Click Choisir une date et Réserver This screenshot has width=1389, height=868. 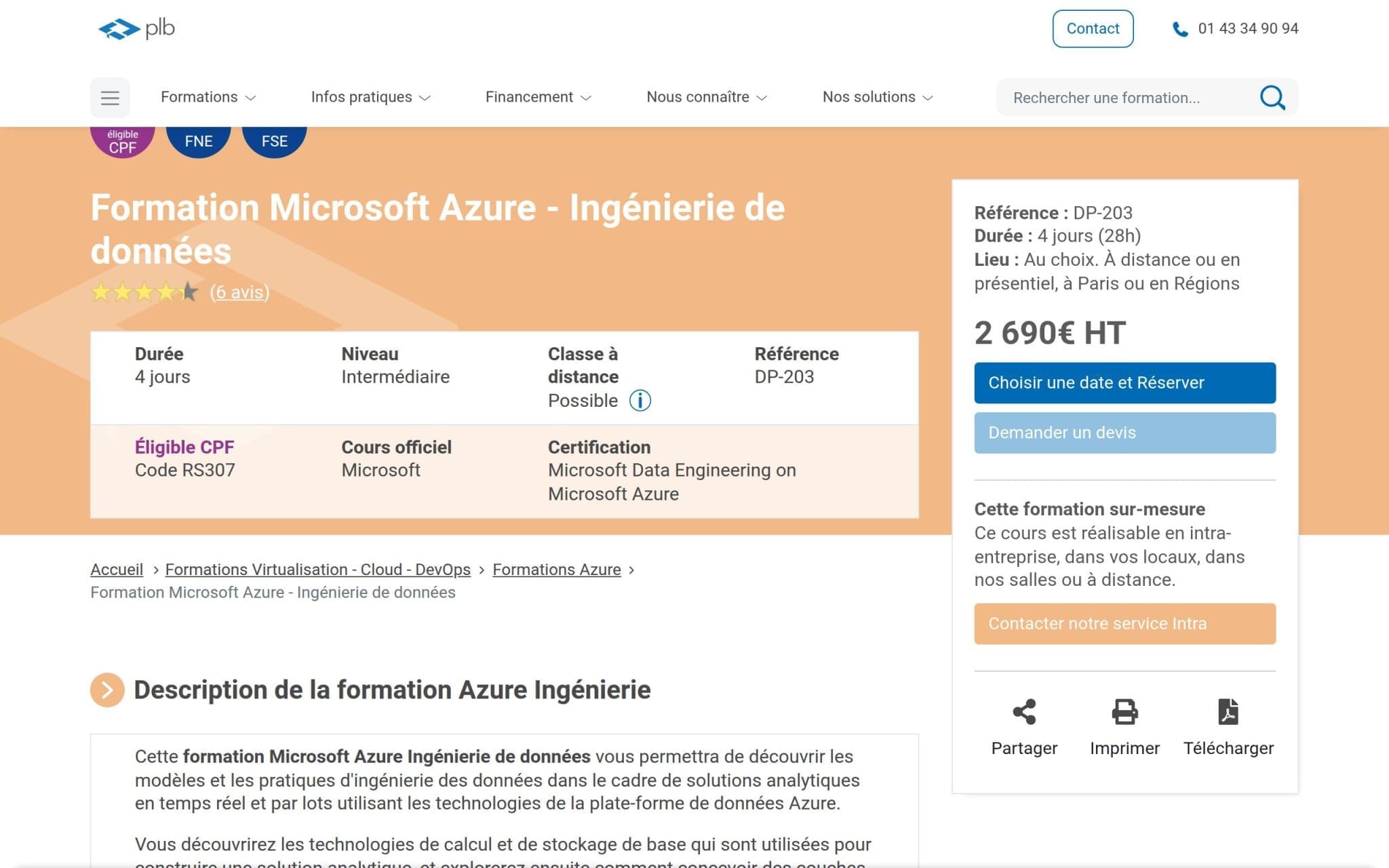pos(1124,383)
